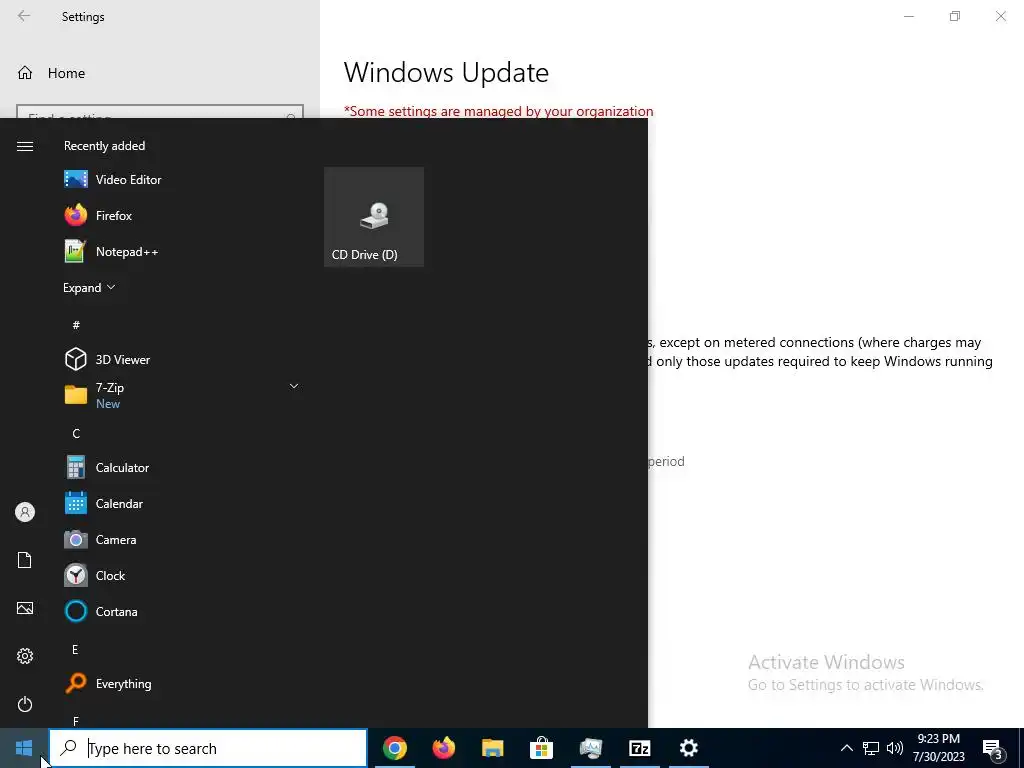Open Microsoft Store from the taskbar

(x=542, y=748)
